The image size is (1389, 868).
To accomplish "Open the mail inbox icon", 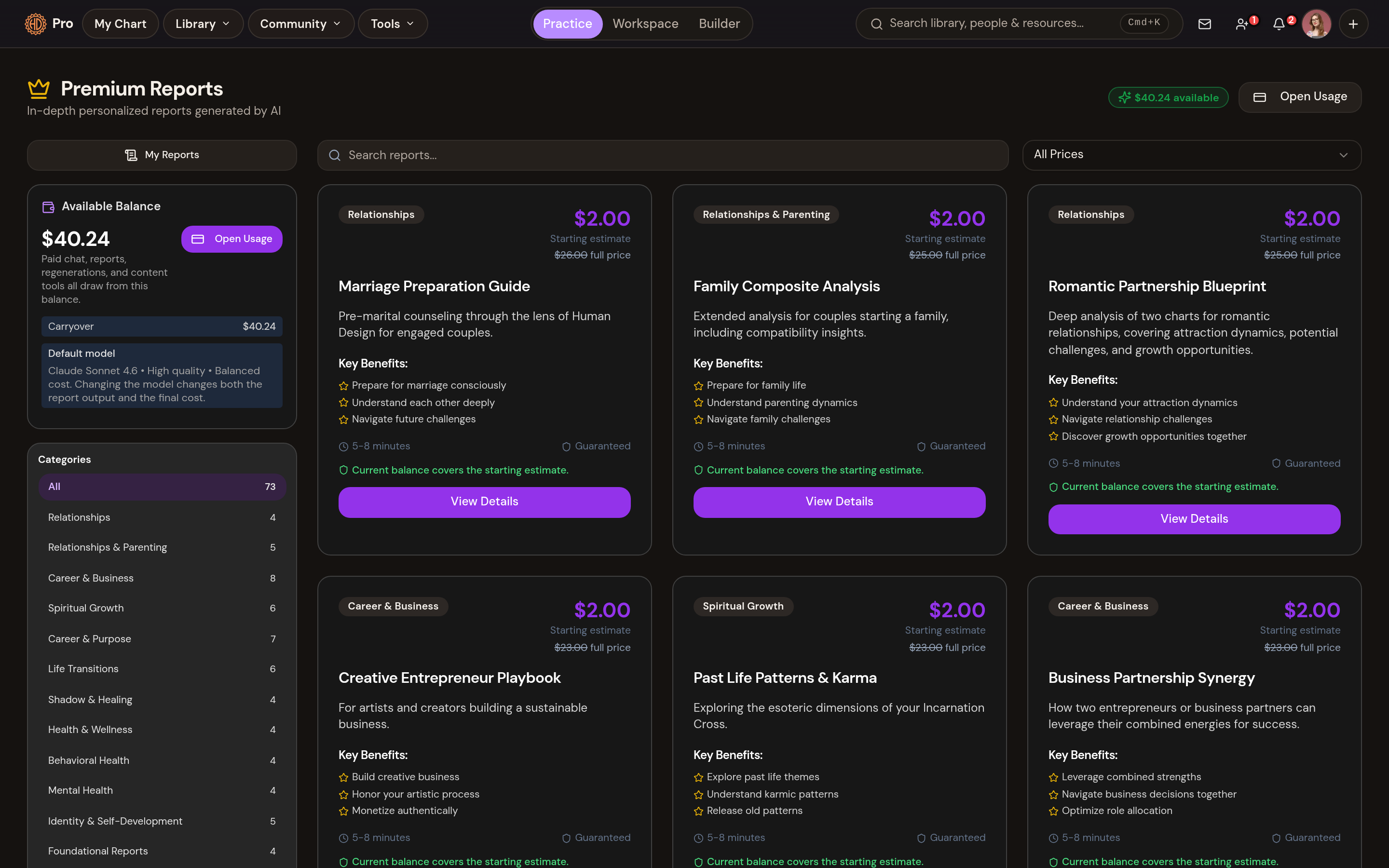I will tap(1204, 24).
